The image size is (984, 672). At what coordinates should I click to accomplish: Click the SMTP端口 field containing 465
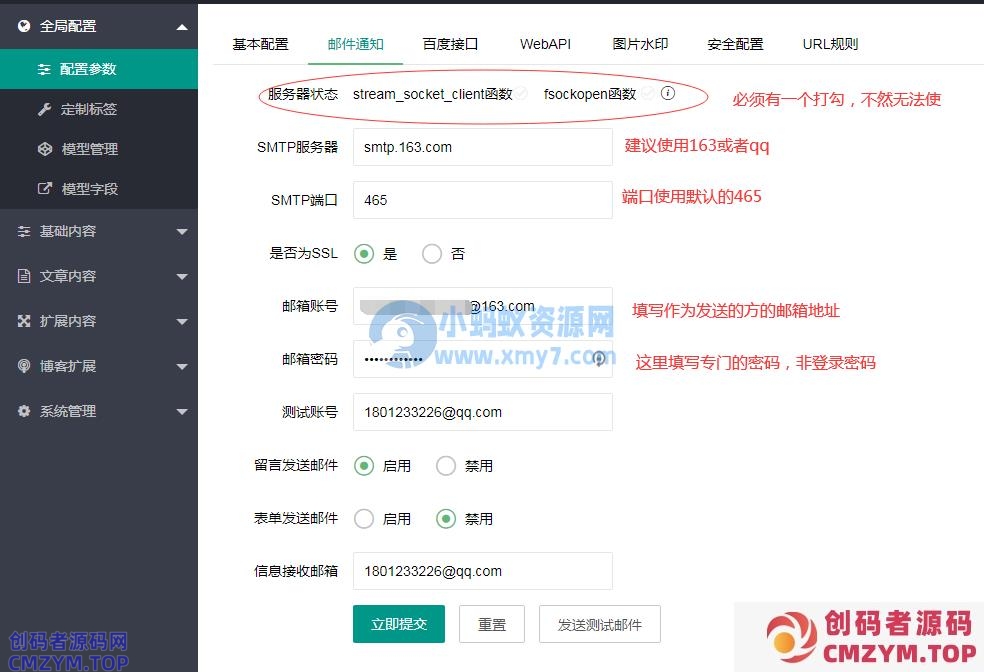pyautogui.click(x=482, y=200)
